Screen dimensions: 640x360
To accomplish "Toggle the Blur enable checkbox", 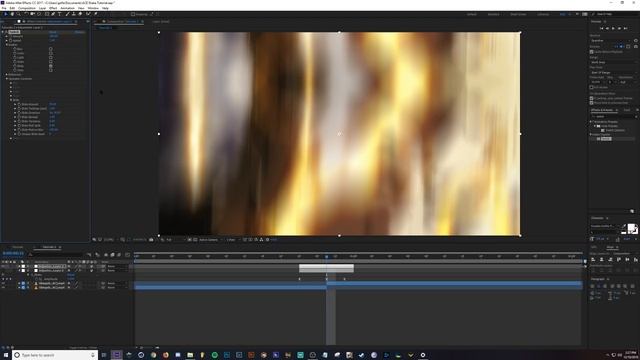I will click(51, 49).
